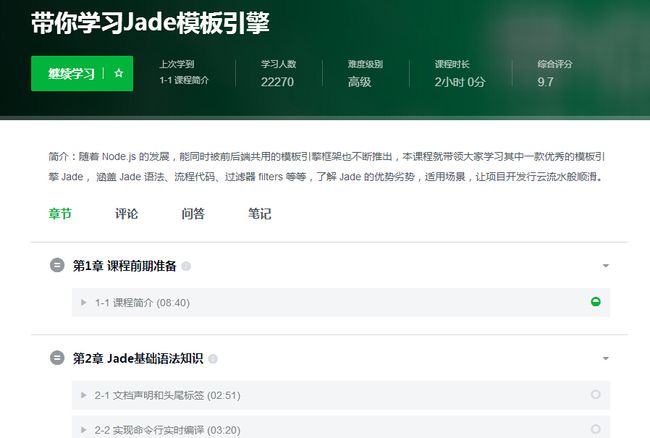Click the info dot after Jade基础语法知识
This screenshot has width=650, height=438.
213,359
